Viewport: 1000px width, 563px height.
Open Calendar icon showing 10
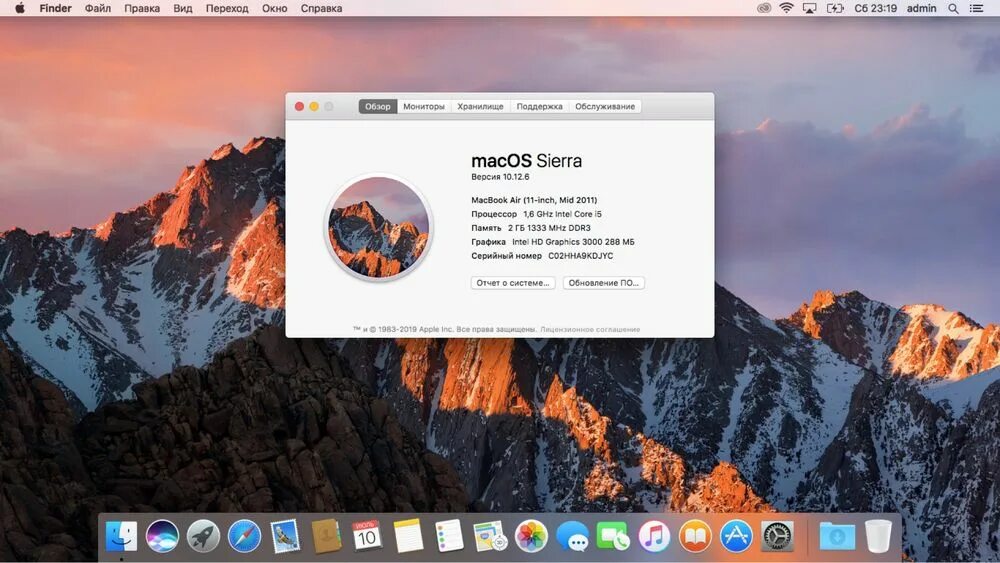click(x=367, y=536)
